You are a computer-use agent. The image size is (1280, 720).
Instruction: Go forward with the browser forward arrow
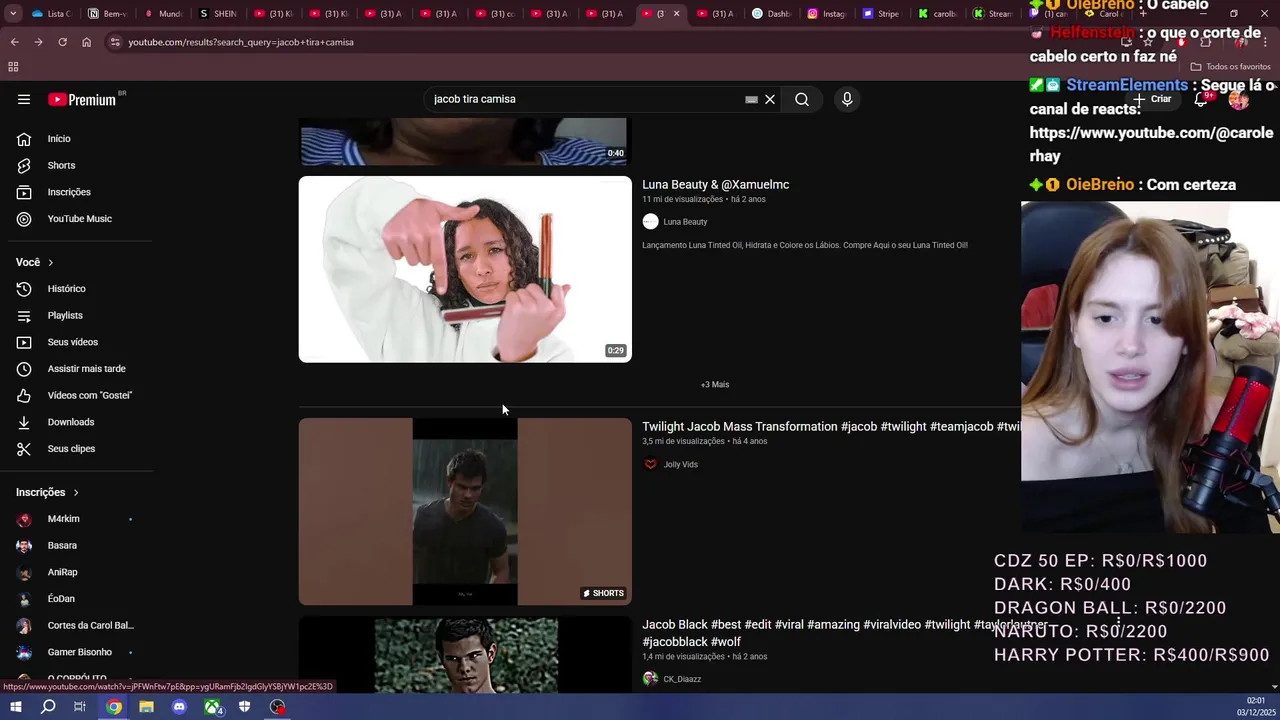38,42
